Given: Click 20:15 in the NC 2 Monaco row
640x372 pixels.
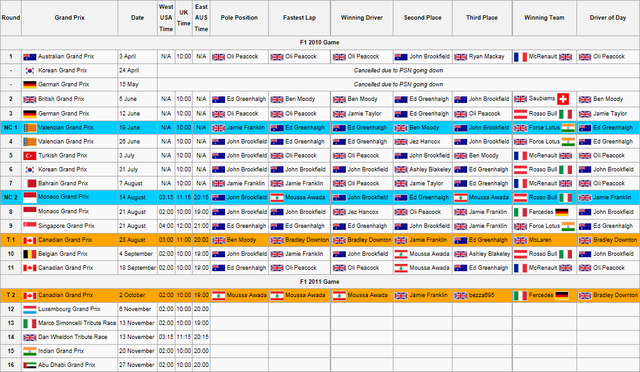Looking at the screenshot, I should pyautogui.click(x=201, y=198).
